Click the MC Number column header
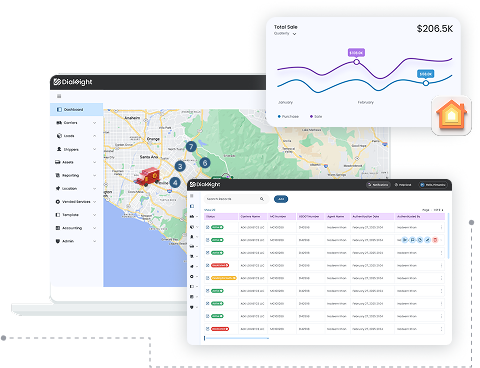Image resolution: width=480 pixels, height=368 pixels. tap(282, 217)
